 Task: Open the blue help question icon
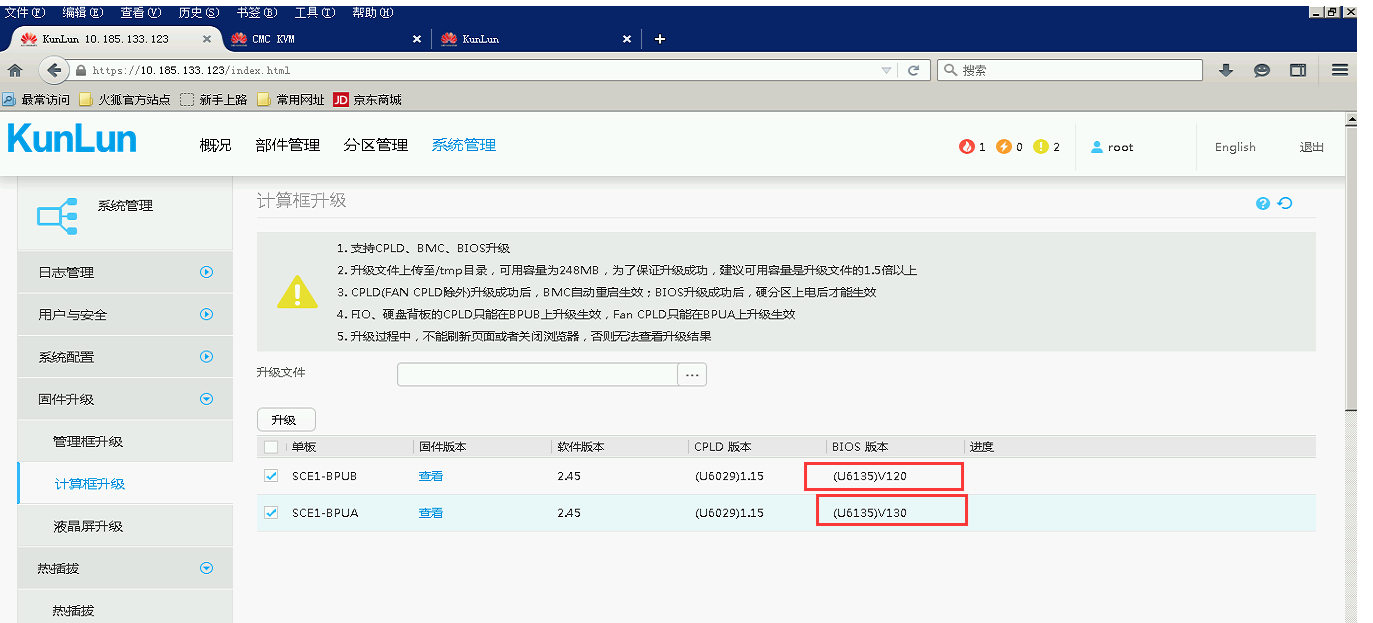pyautogui.click(x=1263, y=203)
